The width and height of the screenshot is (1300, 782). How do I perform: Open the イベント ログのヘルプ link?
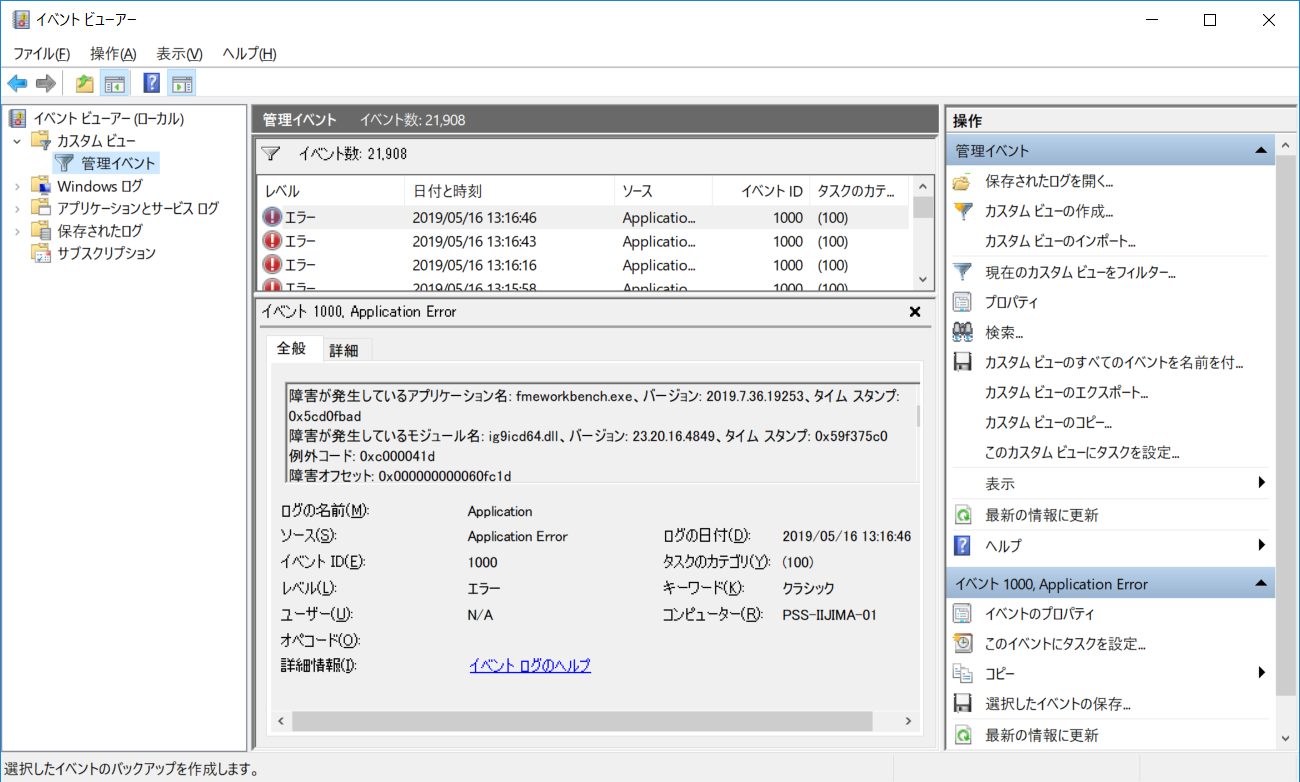[530, 665]
